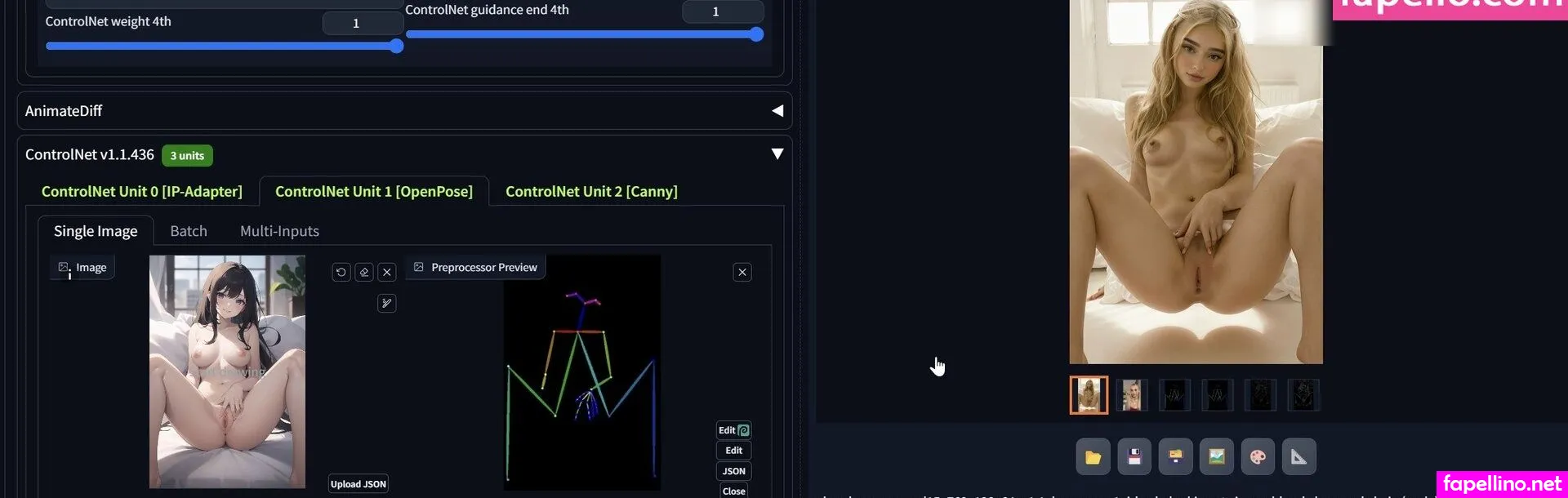This screenshot has height=498, width=1568.
Task: Switch to ControlNet Unit 2 [Canny] tab
Action: (591, 192)
